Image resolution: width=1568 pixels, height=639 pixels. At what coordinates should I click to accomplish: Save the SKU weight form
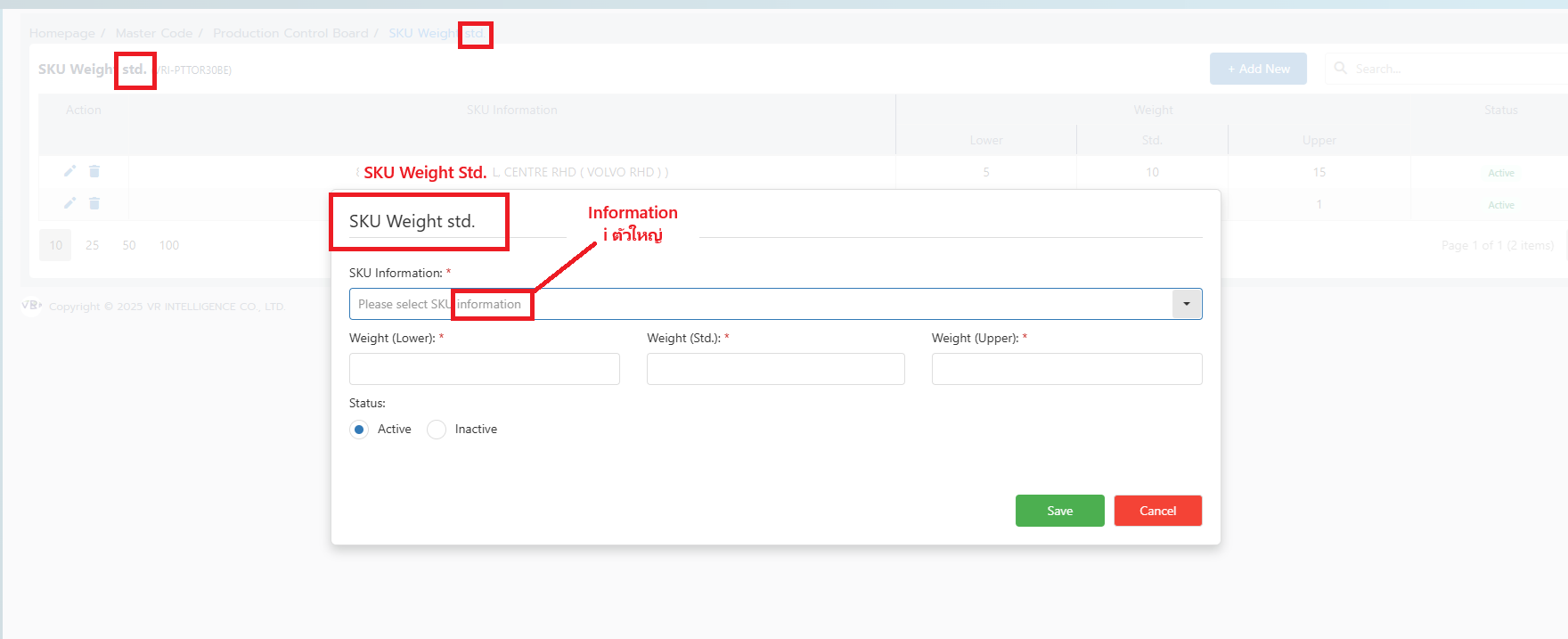tap(1059, 511)
